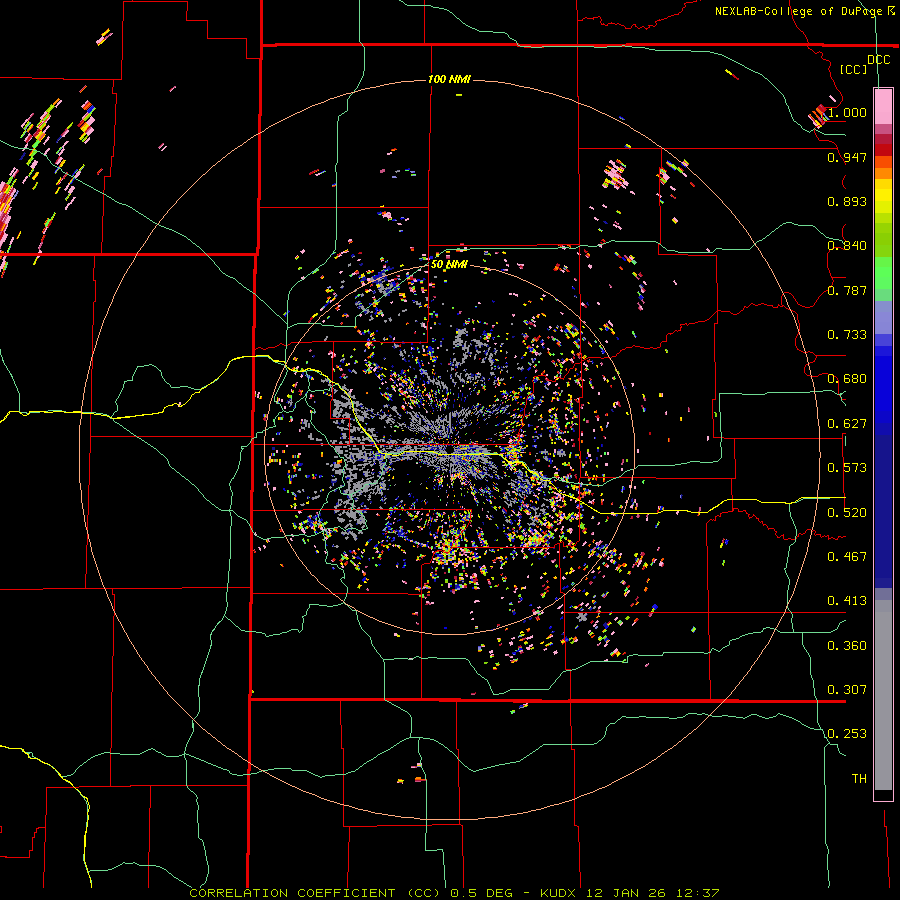Select the 0.627 scale value

tap(847, 423)
